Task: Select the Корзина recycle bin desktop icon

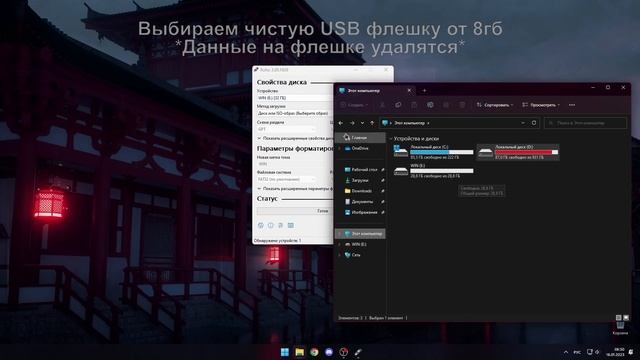Action: [620, 328]
